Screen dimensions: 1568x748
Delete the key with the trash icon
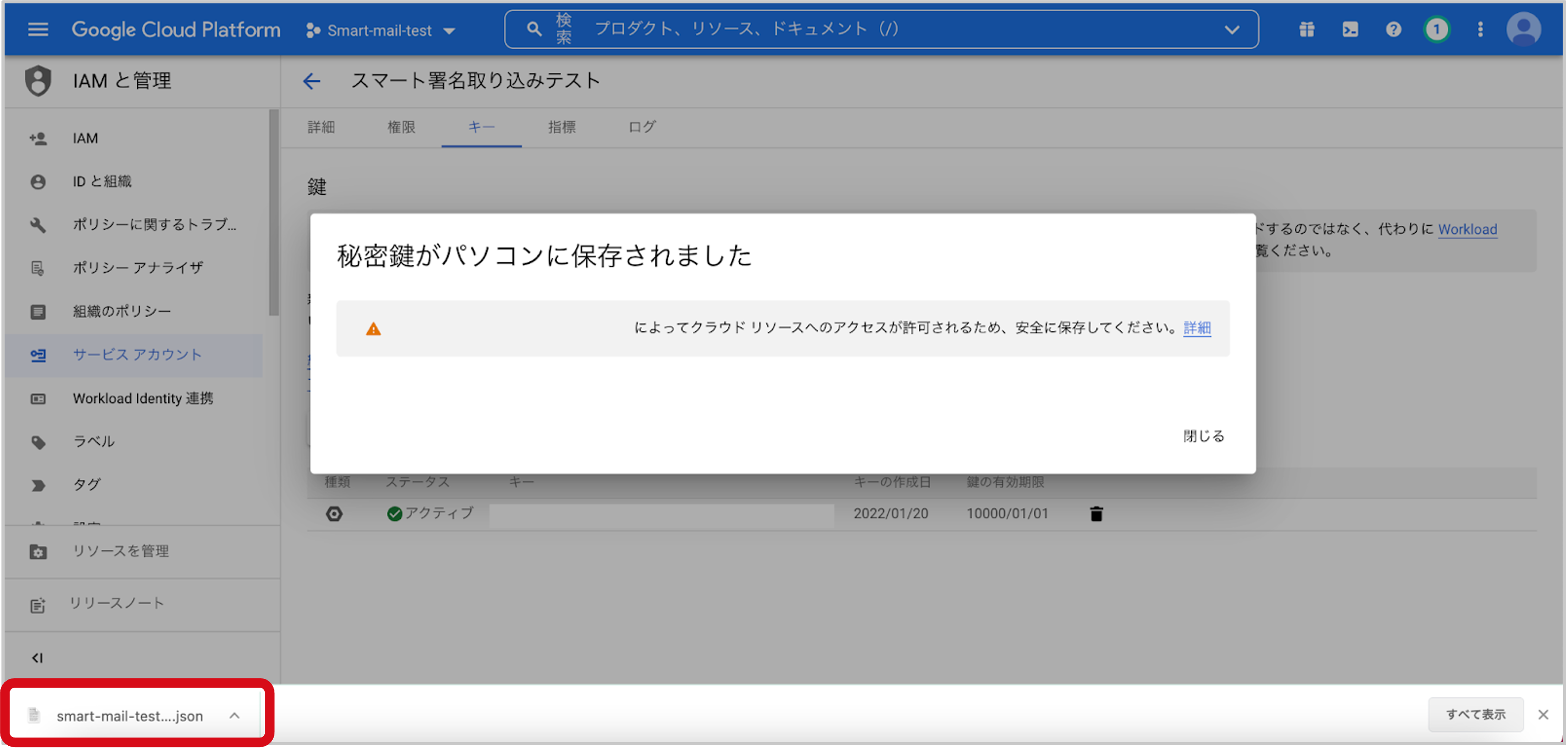(1096, 514)
